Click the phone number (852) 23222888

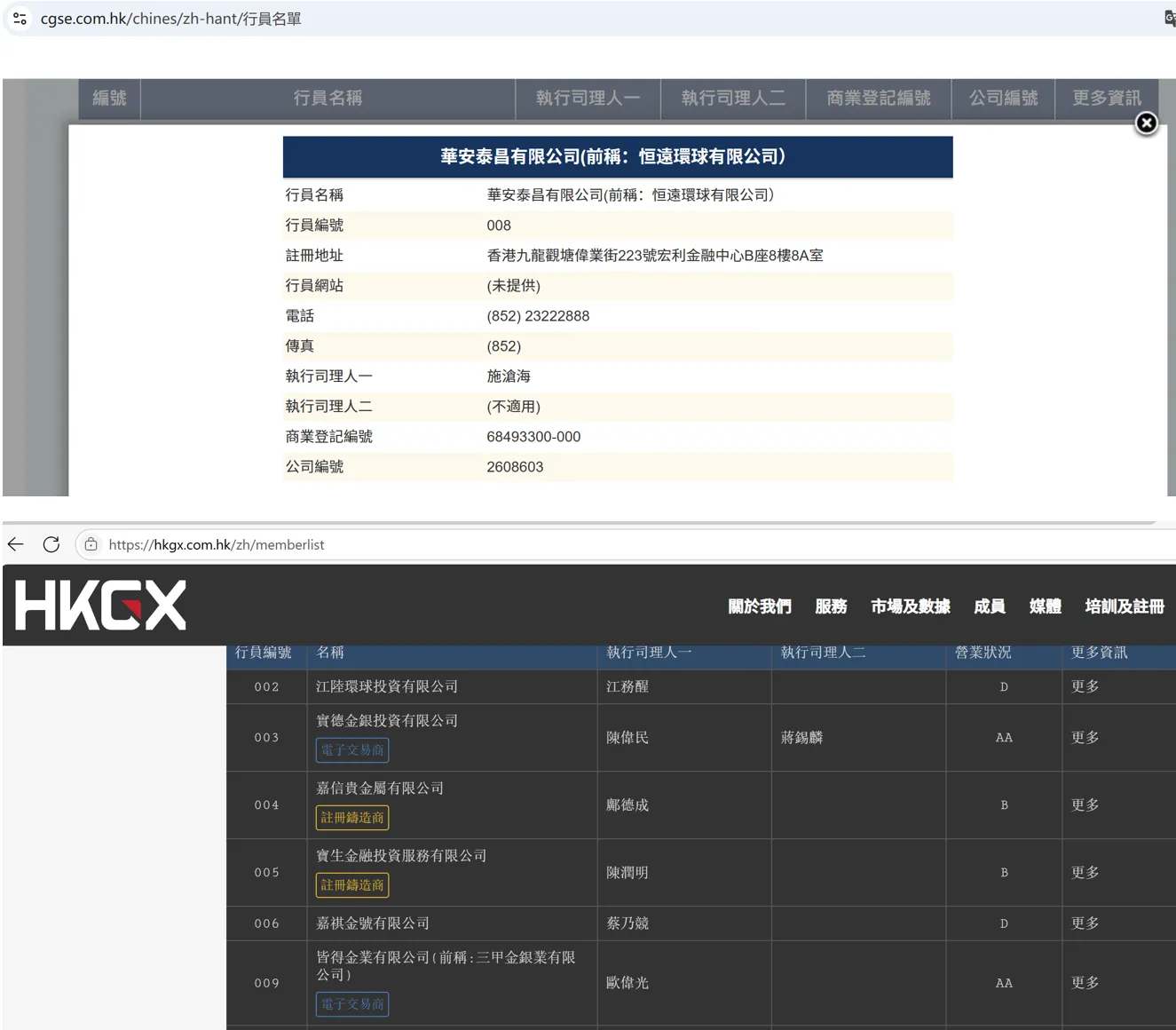point(538,316)
